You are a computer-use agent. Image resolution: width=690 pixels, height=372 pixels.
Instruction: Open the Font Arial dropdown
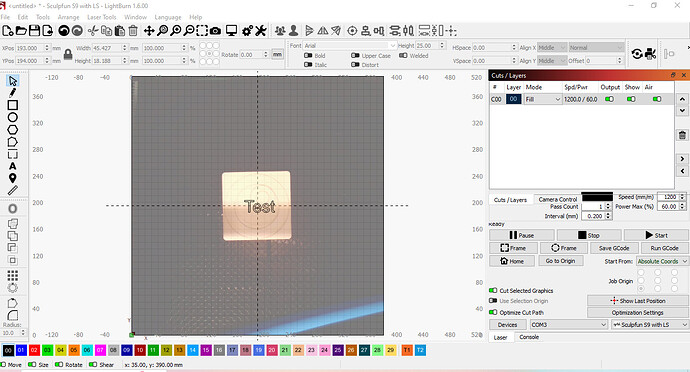coord(350,45)
